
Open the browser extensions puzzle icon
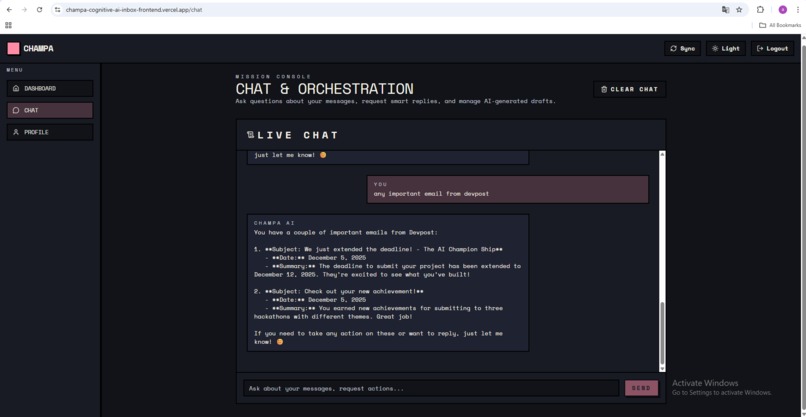pyautogui.click(x=760, y=9)
